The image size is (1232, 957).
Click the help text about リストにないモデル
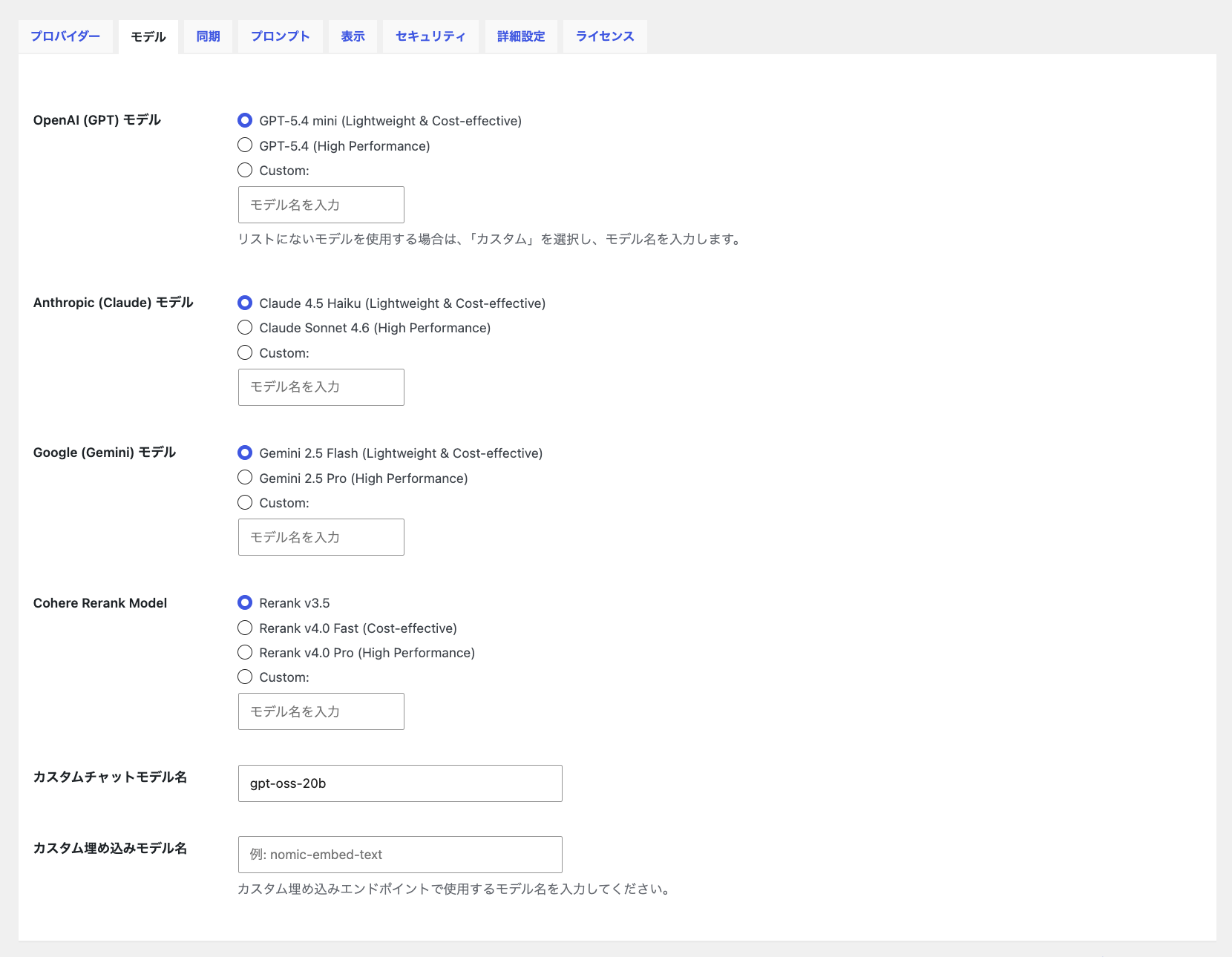click(x=490, y=239)
